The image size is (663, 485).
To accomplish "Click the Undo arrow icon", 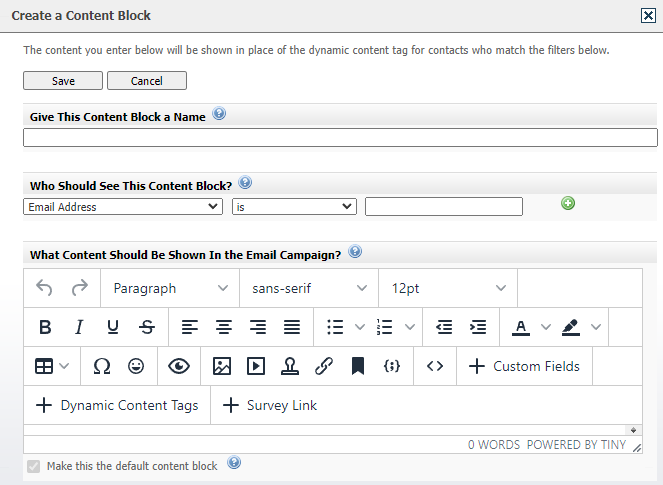I will click(44, 288).
